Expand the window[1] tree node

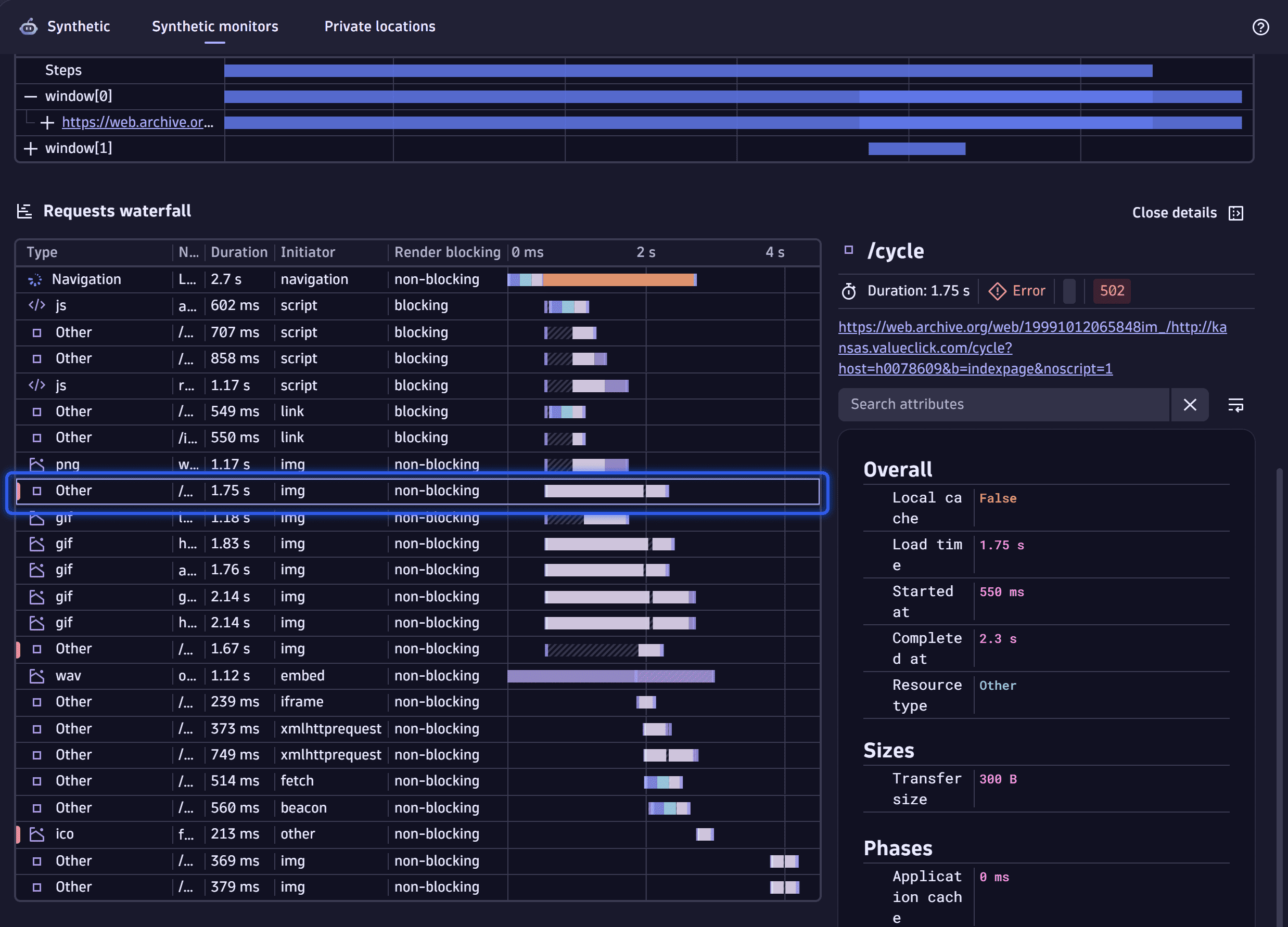[31, 149]
